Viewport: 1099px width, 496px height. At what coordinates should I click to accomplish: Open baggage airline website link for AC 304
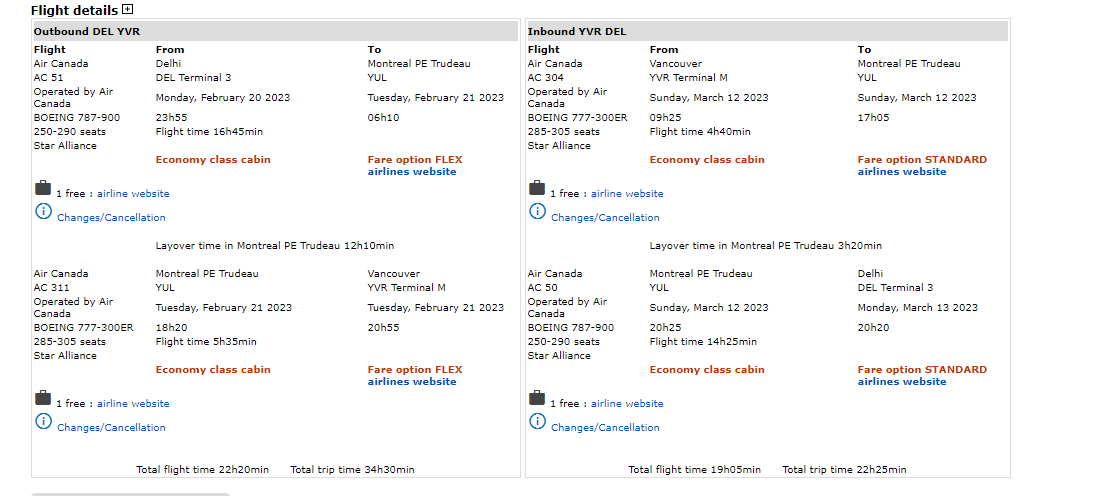click(x=627, y=194)
